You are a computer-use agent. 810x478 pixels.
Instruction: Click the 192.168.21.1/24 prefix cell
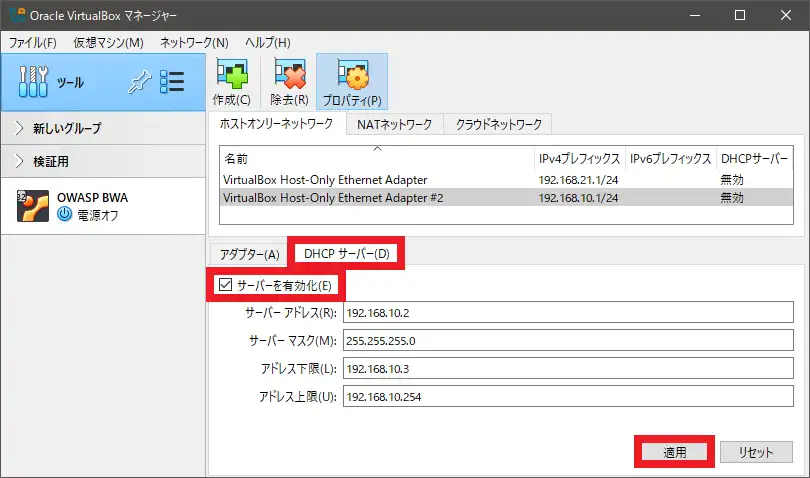pyautogui.click(x=579, y=180)
